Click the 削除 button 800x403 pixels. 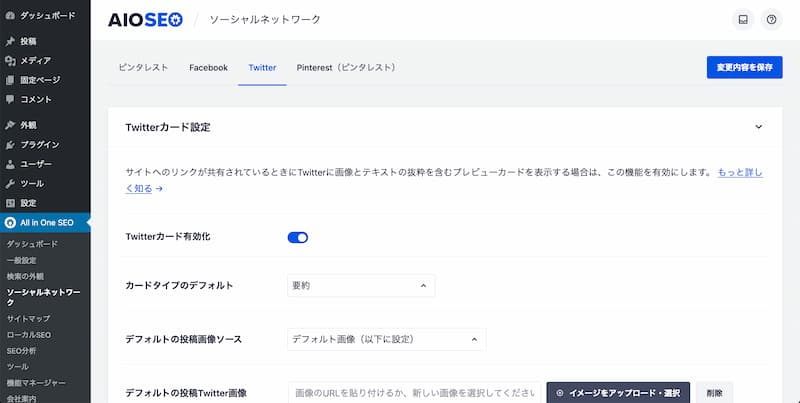(715, 393)
